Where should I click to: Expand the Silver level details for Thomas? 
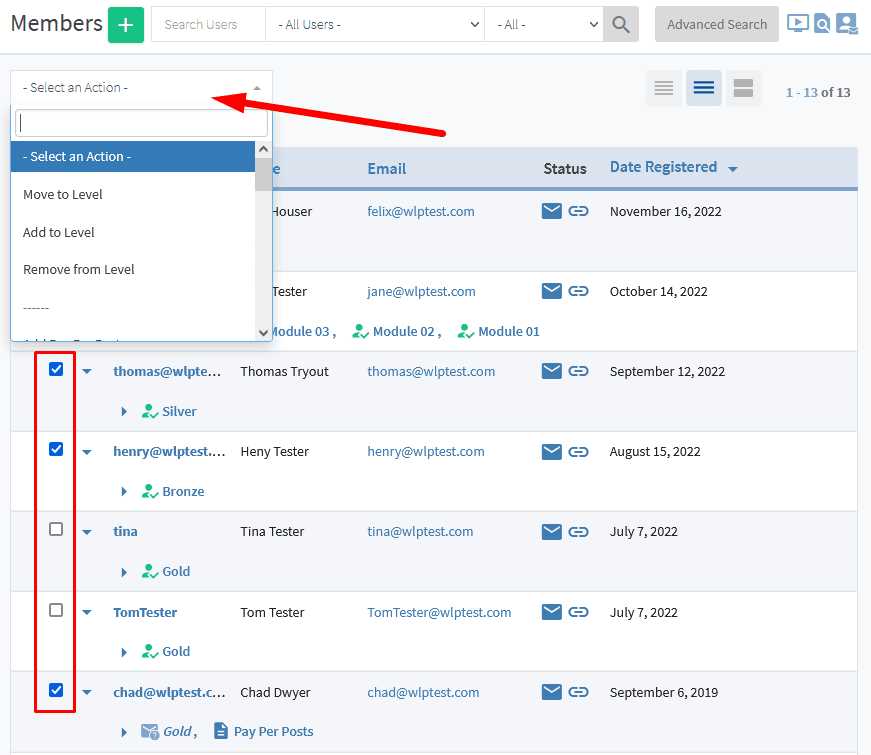point(124,411)
